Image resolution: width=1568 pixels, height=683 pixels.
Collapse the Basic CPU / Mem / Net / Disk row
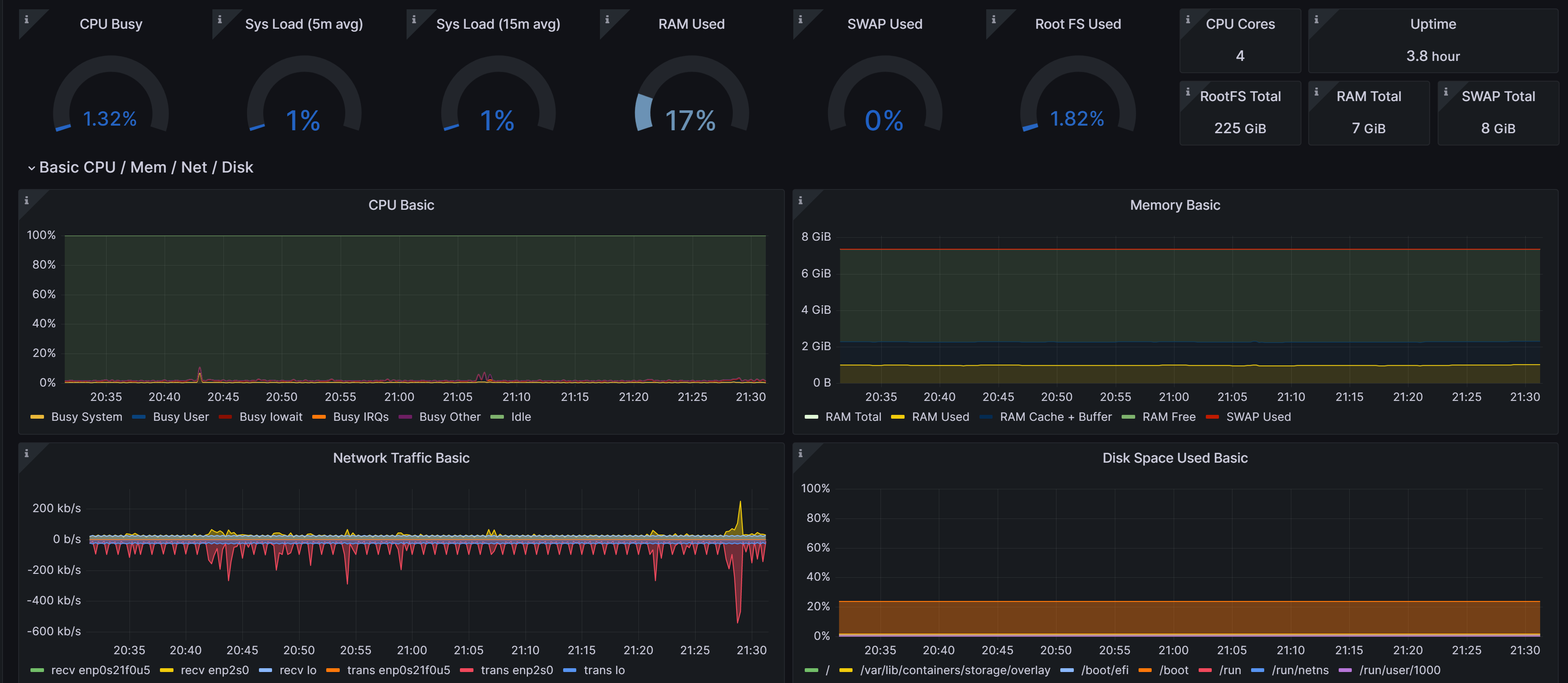click(31, 168)
